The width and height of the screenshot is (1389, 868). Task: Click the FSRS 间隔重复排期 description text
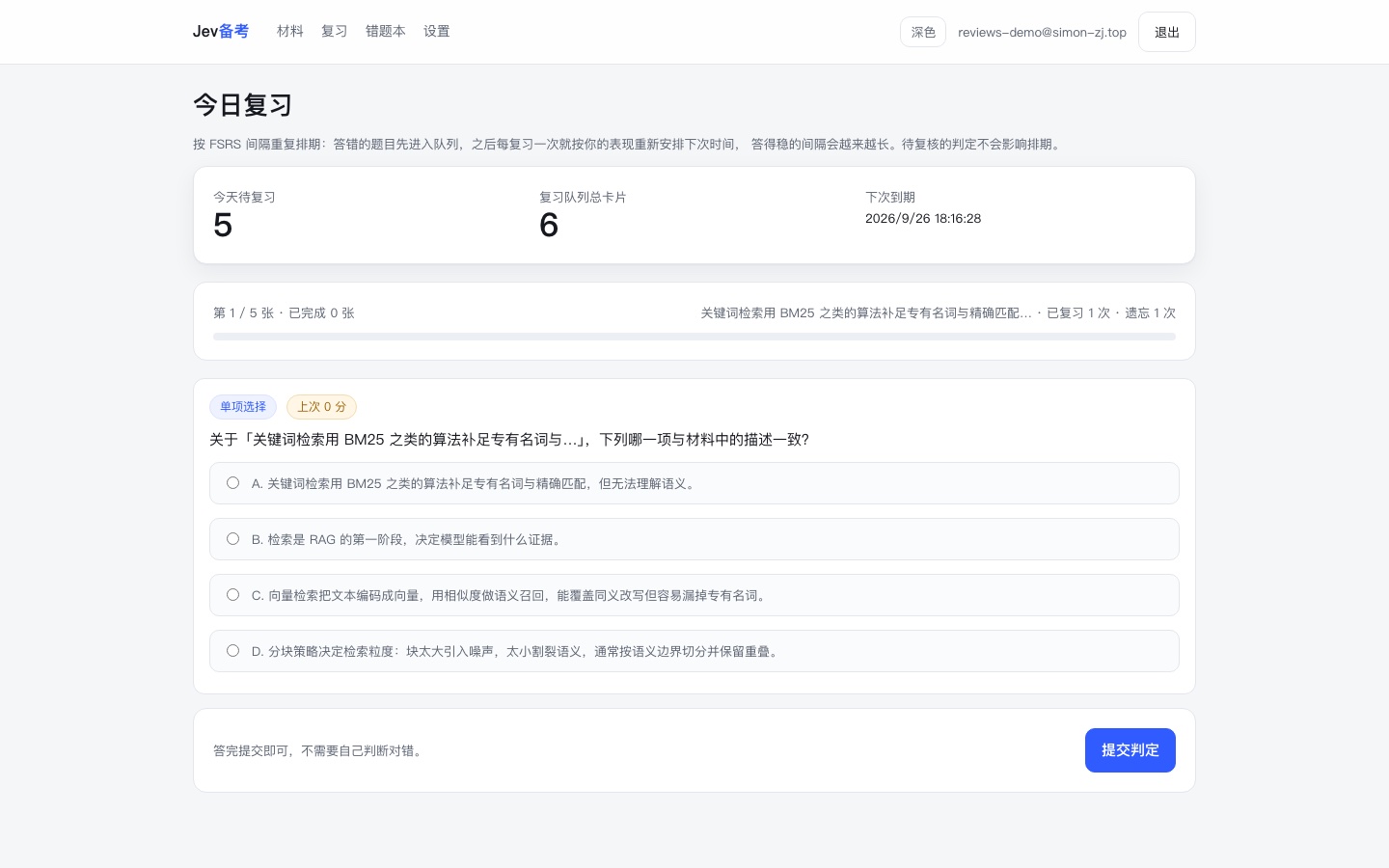(629, 145)
